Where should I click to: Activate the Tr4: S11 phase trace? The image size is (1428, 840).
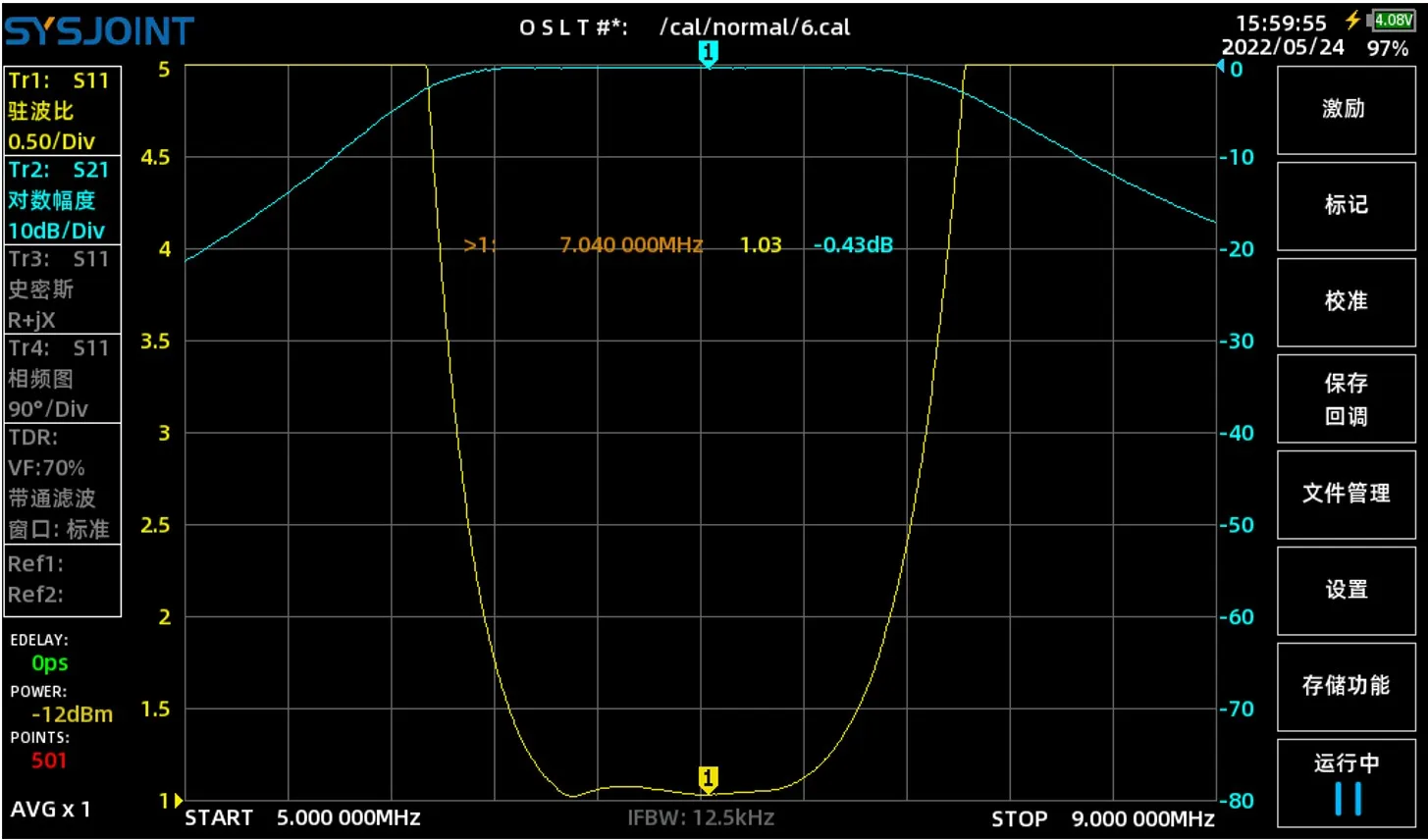[x=59, y=347]
